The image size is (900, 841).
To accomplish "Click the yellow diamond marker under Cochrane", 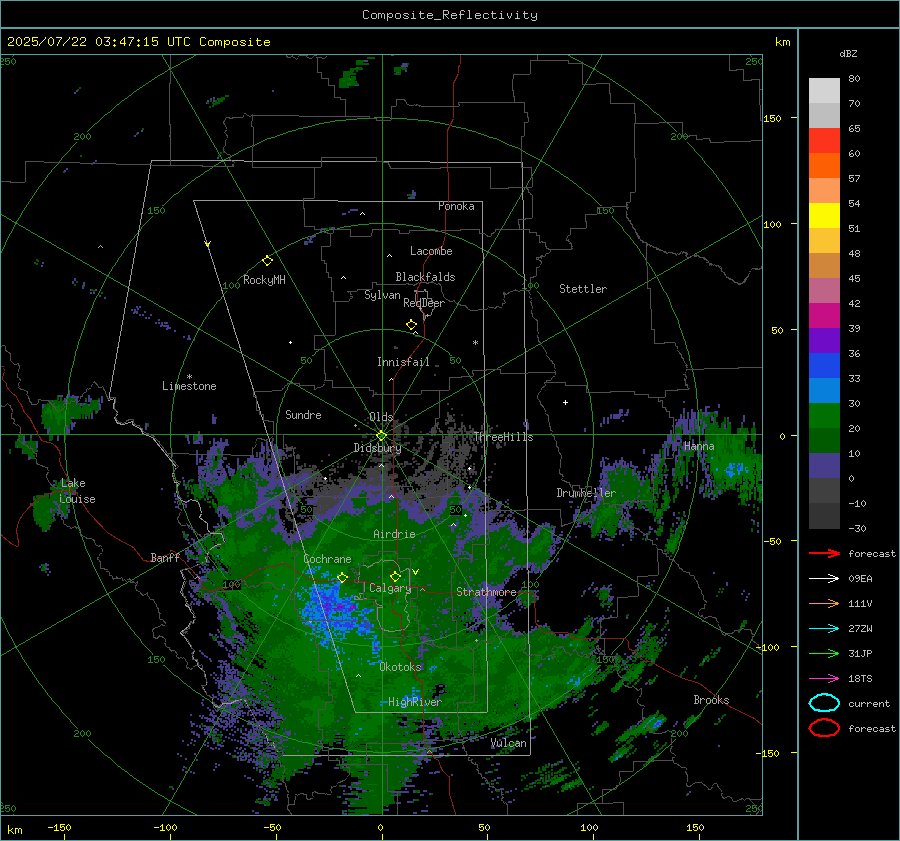I will tap(343, 577).
